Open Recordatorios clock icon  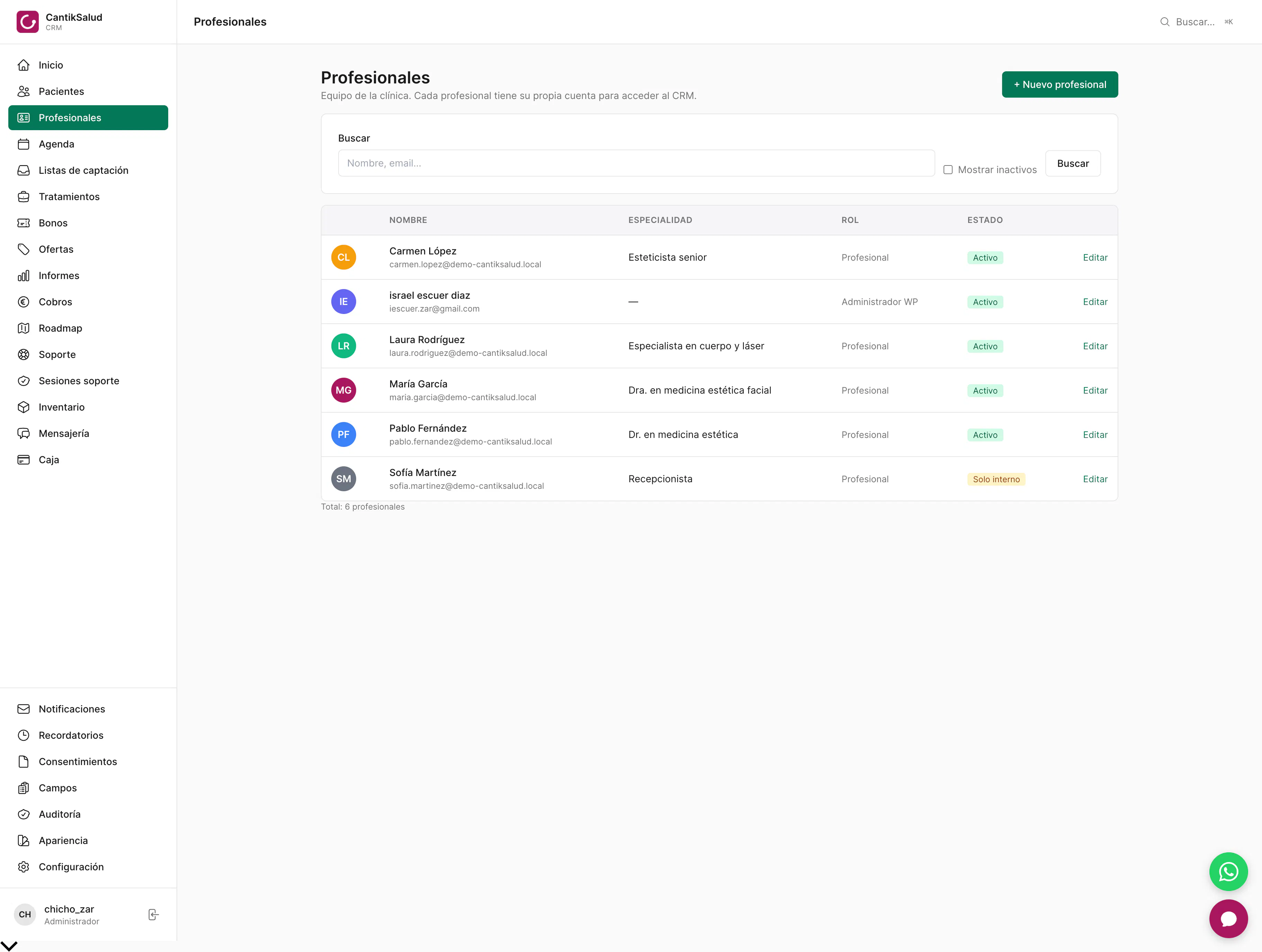[x=24, y=735]
